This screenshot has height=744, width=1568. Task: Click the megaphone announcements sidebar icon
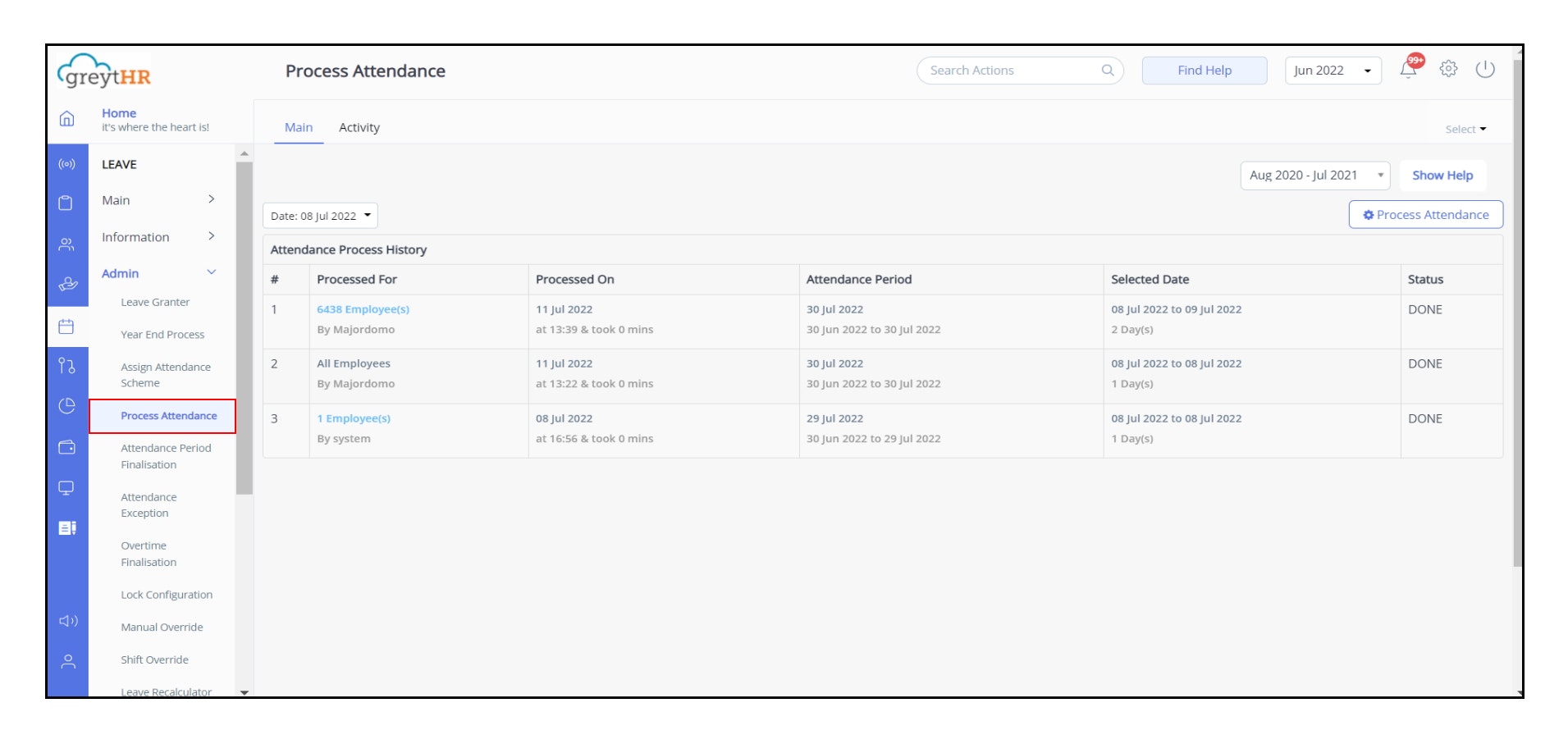68,621
